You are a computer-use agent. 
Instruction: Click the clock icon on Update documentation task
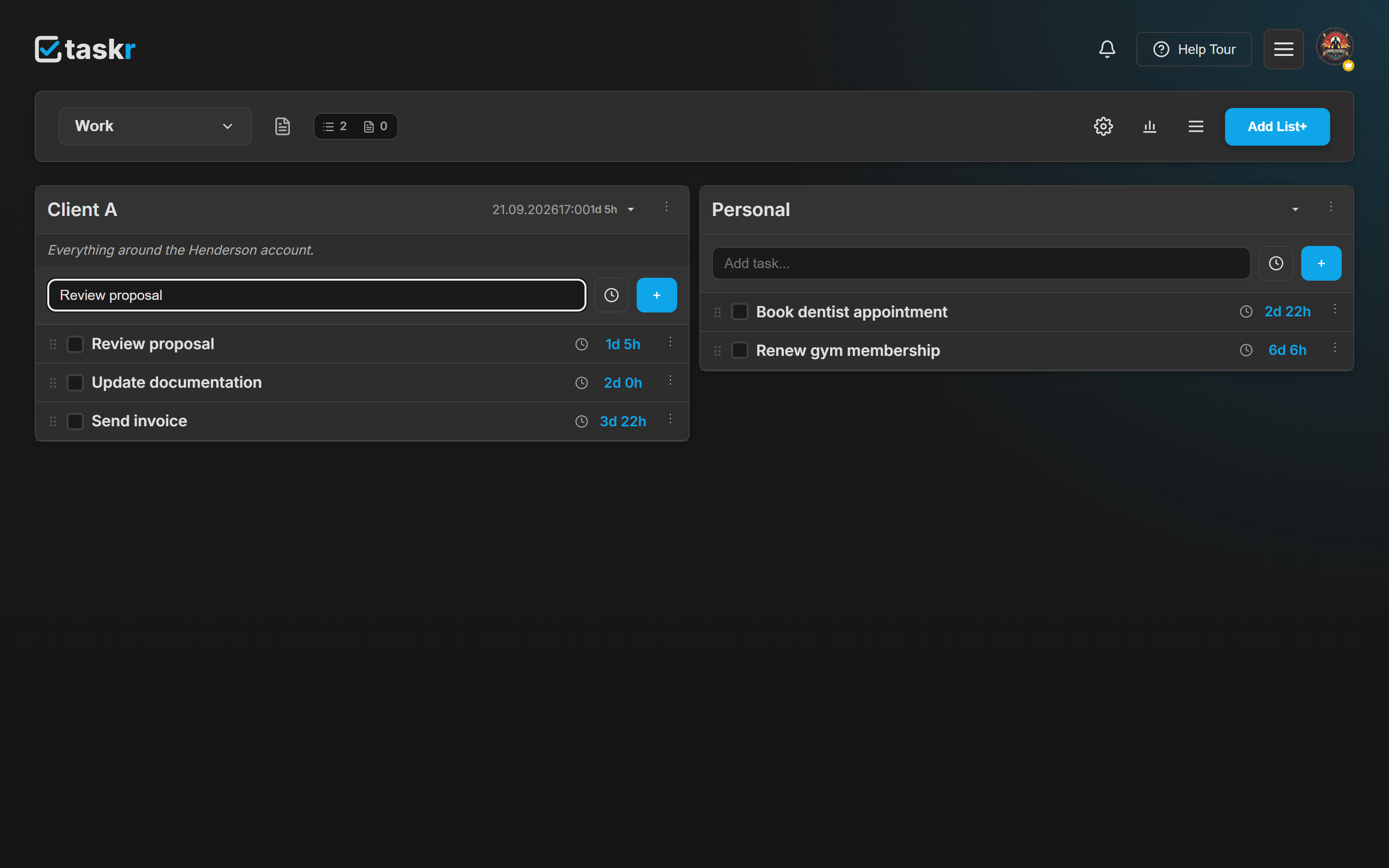(582, 383)
